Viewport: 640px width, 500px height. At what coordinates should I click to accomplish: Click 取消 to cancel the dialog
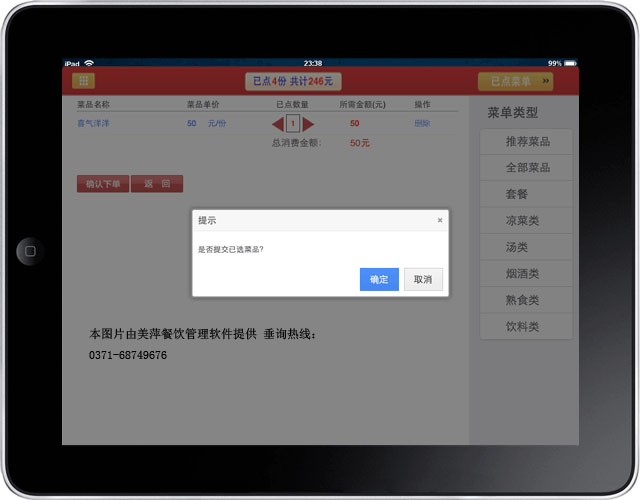pyautogui.click(x=423, y=280)
